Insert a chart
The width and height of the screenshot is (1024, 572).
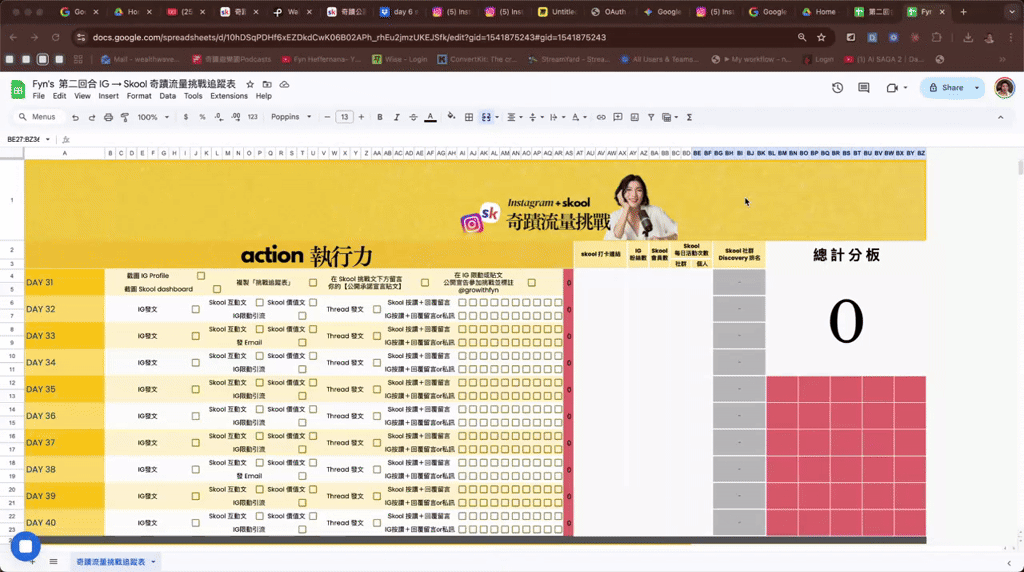coord(635,118)
